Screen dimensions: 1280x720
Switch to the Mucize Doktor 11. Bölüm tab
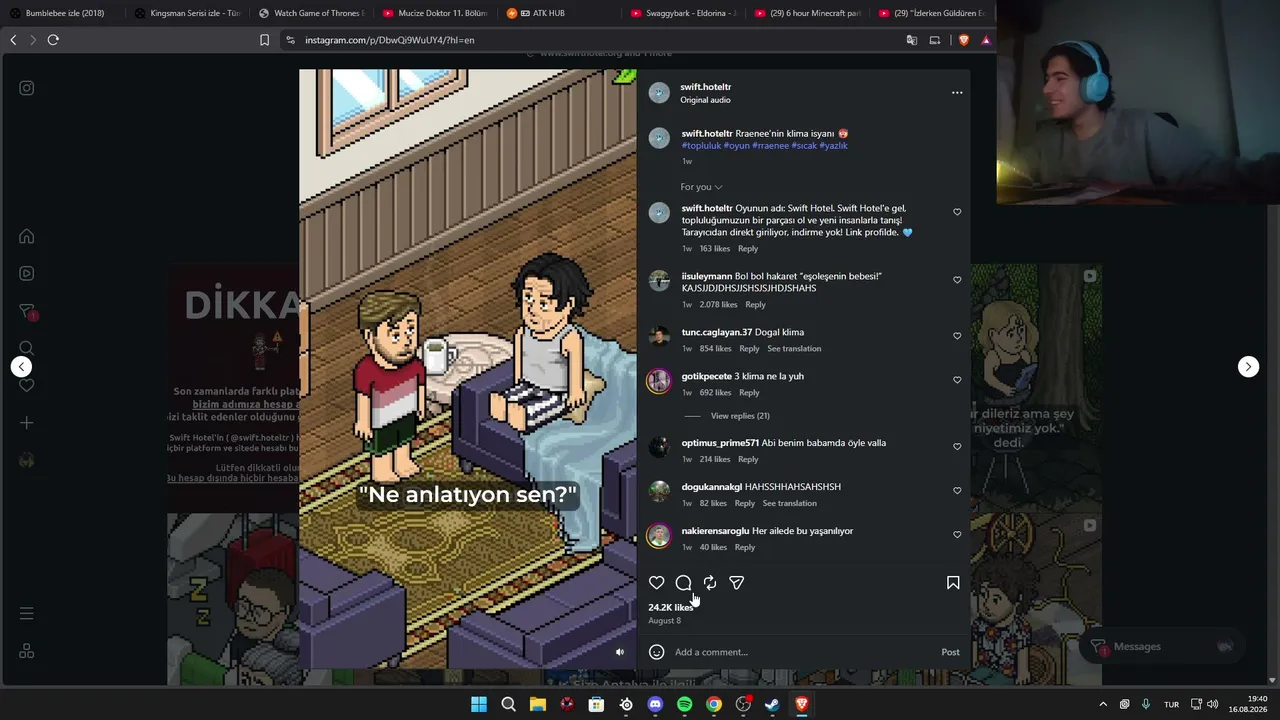click(x=435, y=13)
